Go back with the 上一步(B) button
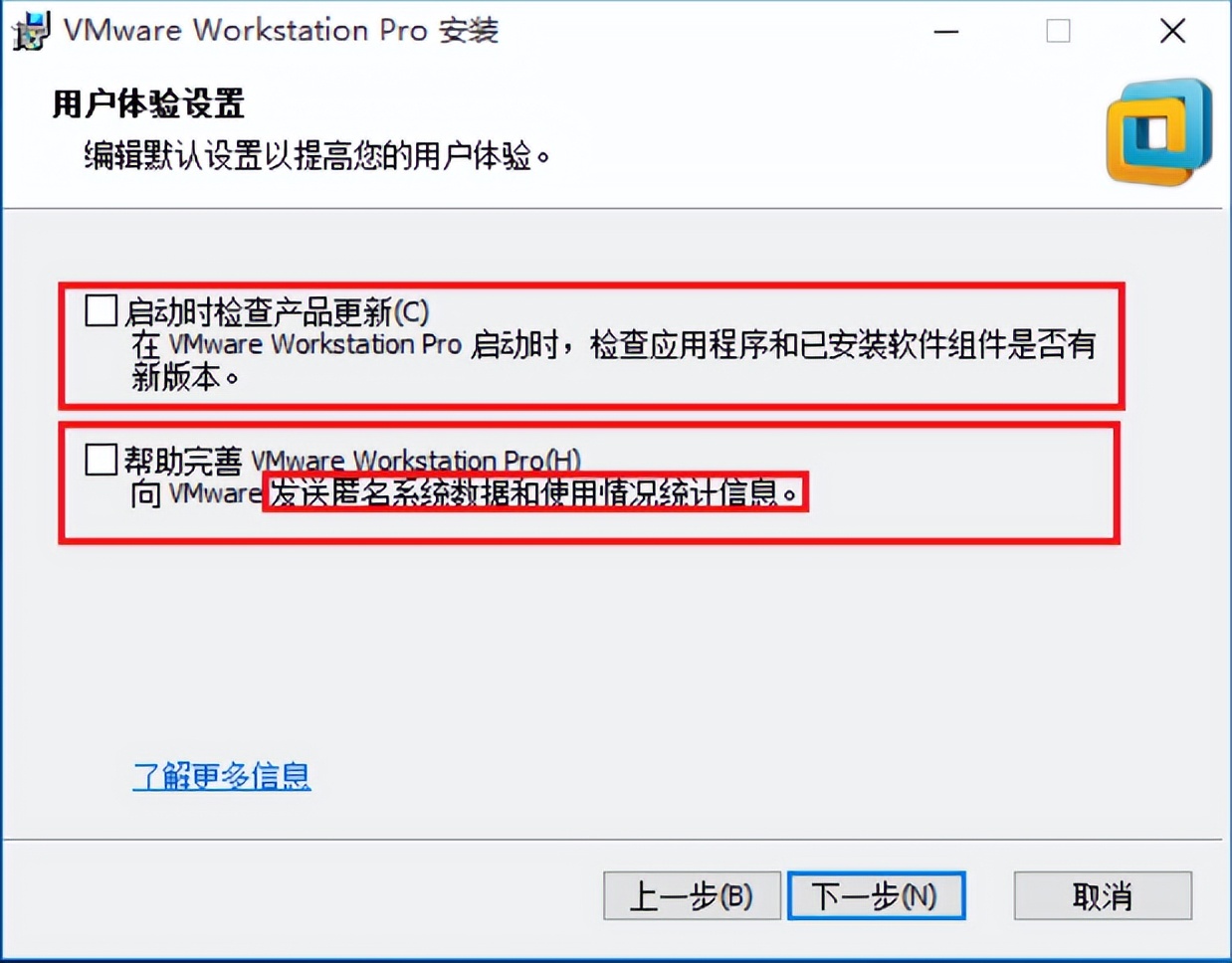The height and width of the screenshot is (963, 1232). 692,896
